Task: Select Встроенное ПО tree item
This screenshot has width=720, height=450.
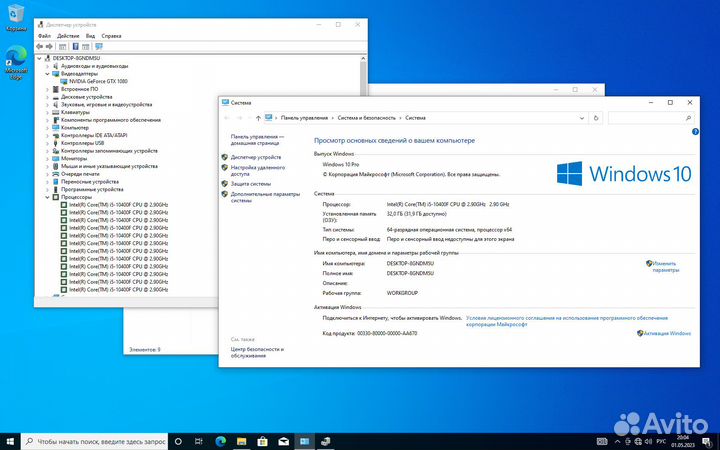Action: point(79,89)
